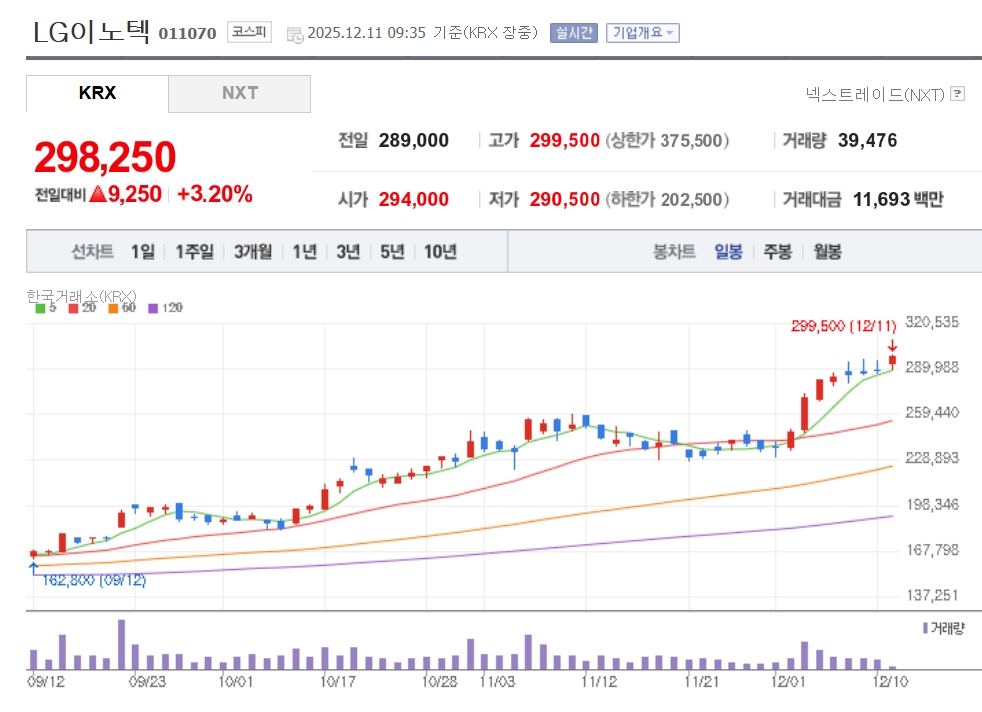Switch to the NXT tab
The height and width of the screenshot is (712, 982).
(240, 93)
